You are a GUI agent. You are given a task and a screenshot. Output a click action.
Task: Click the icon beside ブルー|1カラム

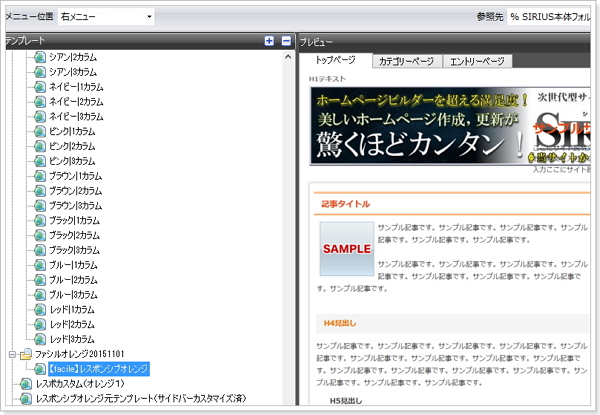click(x=40, y=265)
